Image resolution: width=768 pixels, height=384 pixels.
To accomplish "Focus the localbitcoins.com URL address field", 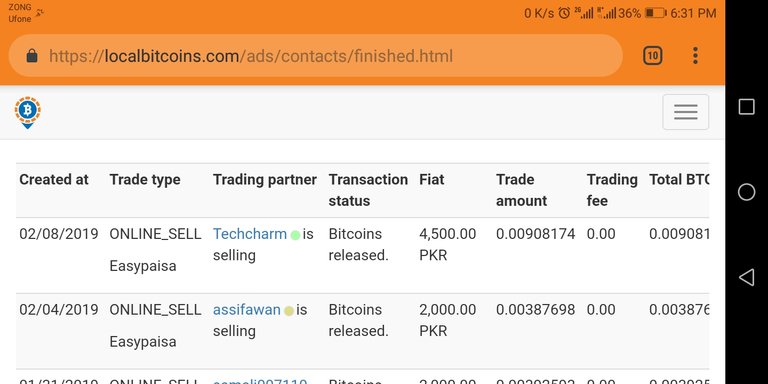I will [x=315, y=55].
